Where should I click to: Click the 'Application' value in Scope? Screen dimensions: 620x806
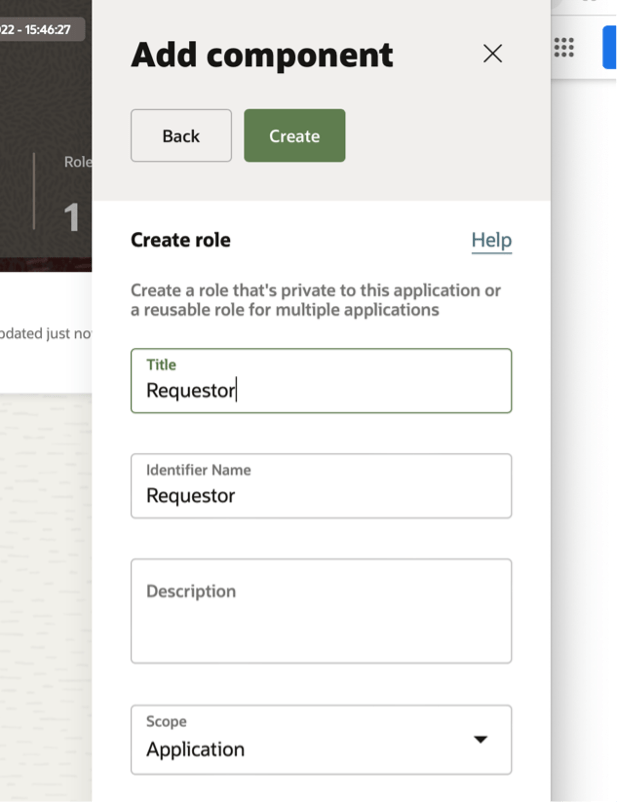click(x=196, y=749)
